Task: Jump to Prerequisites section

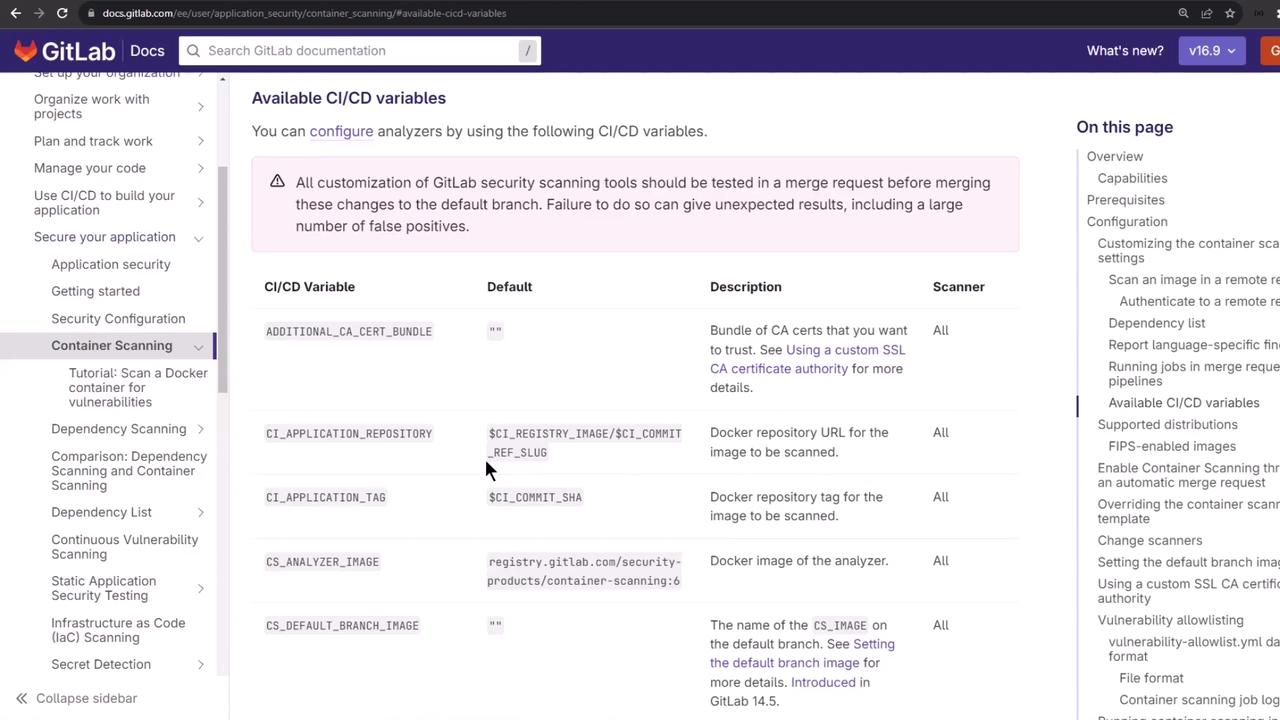Action: (1126, 200)
